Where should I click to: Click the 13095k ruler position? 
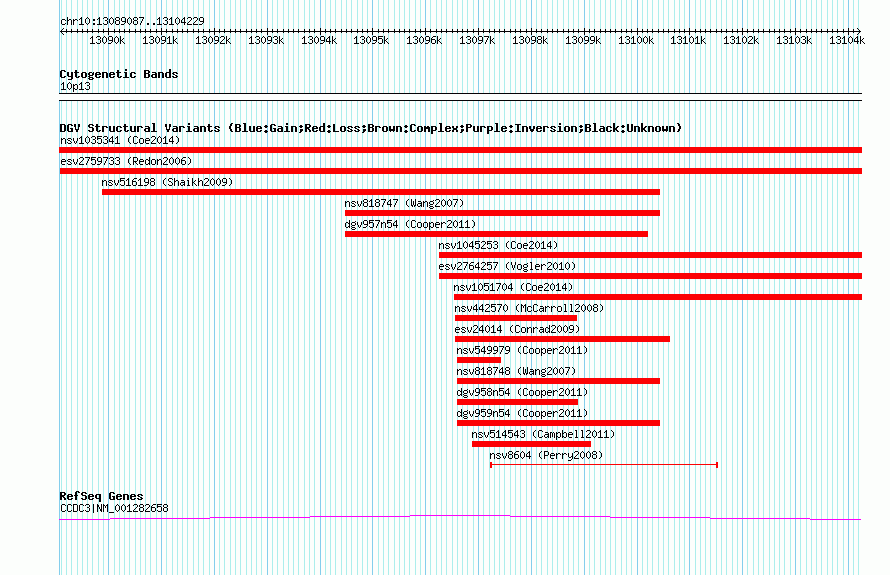(x=371, y=40)
